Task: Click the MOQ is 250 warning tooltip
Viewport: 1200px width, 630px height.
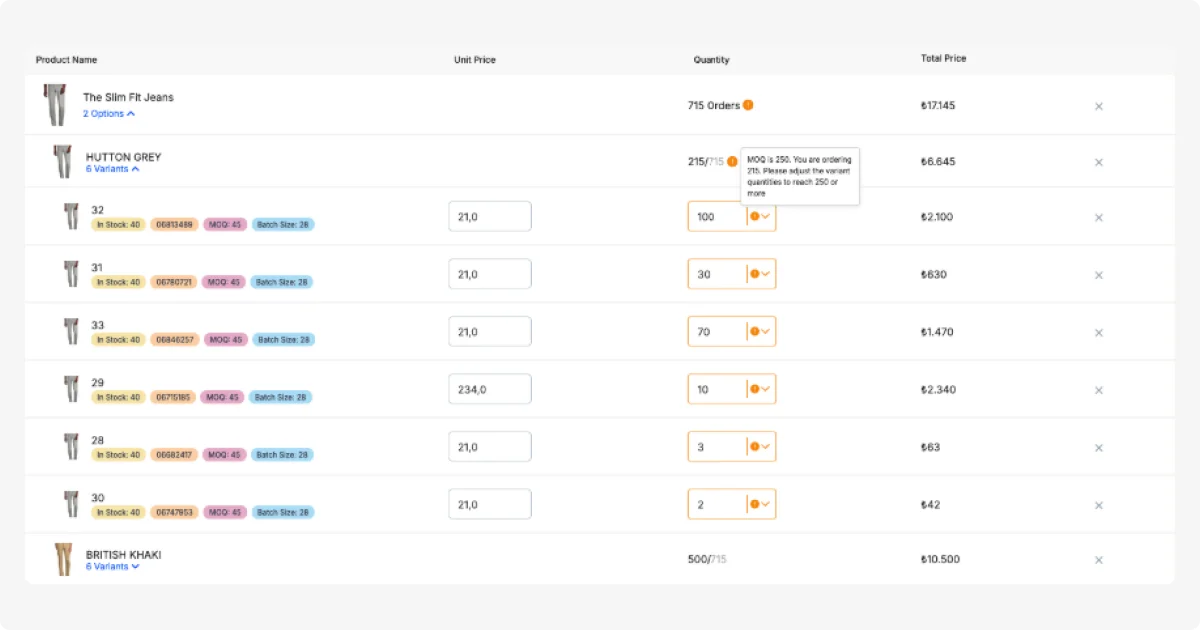Action: tap(800, 176)
